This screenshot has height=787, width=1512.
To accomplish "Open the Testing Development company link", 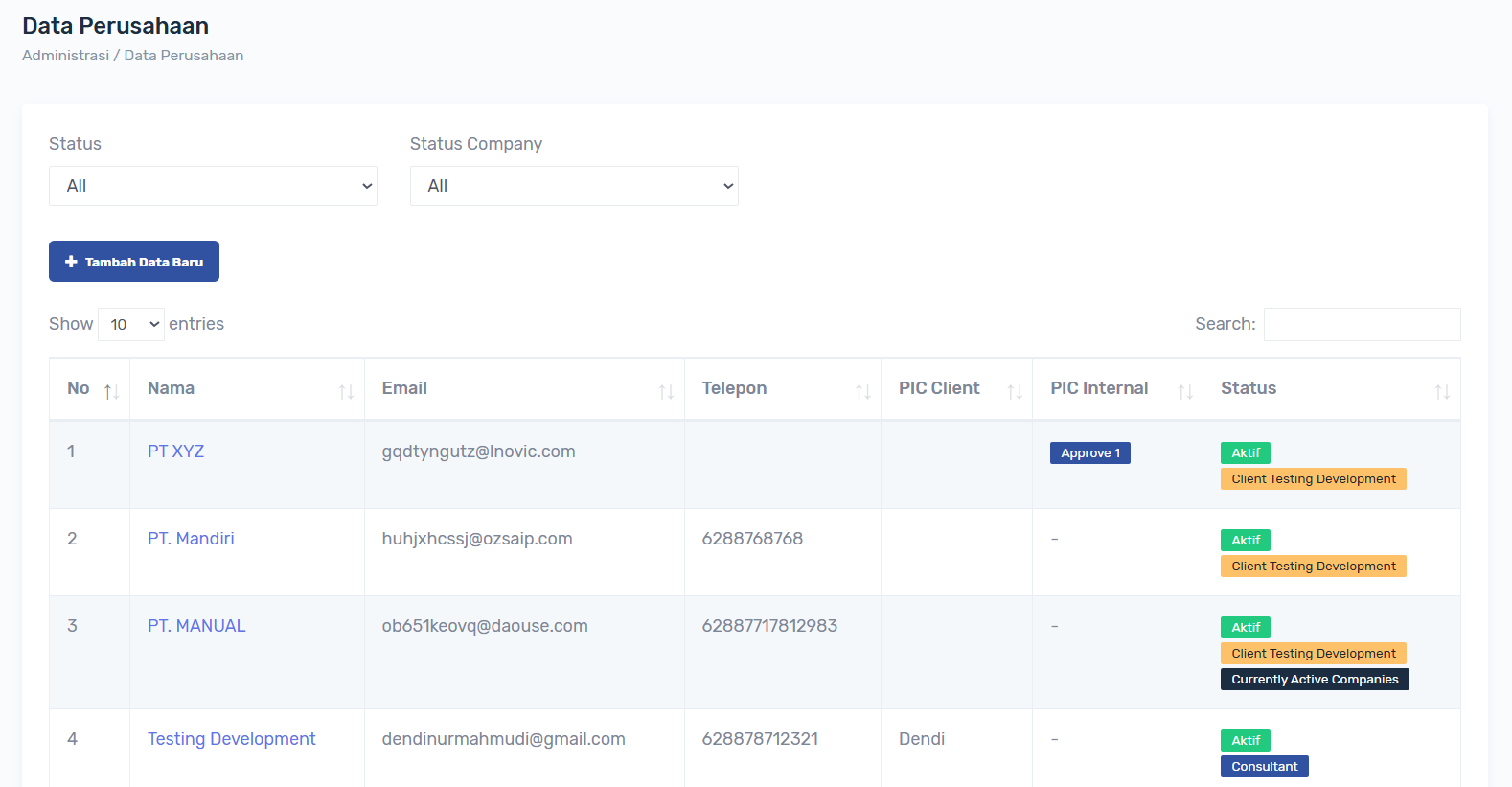I will pyautogui.click(x=231, y=739).
